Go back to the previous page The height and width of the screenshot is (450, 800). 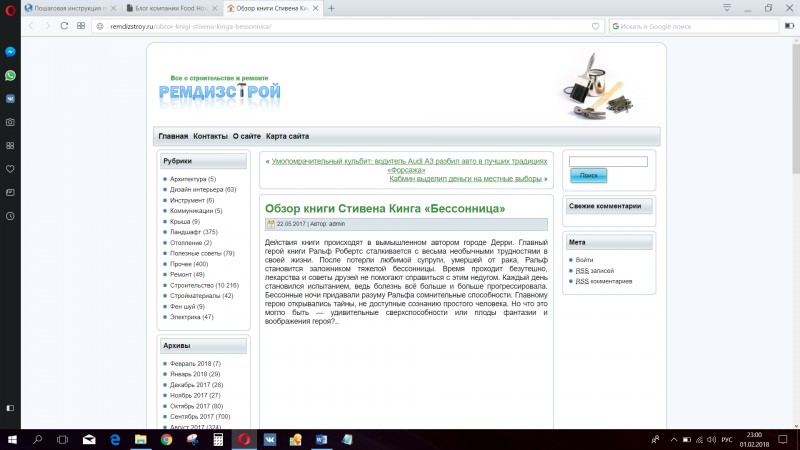point(31,26)
